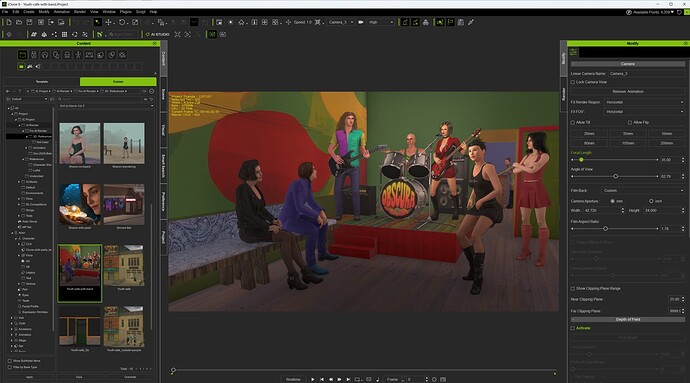Select the mm radio button for Camera Aperture
The image size is (690, 383).
pyautogui.click(x=613, y=201)
